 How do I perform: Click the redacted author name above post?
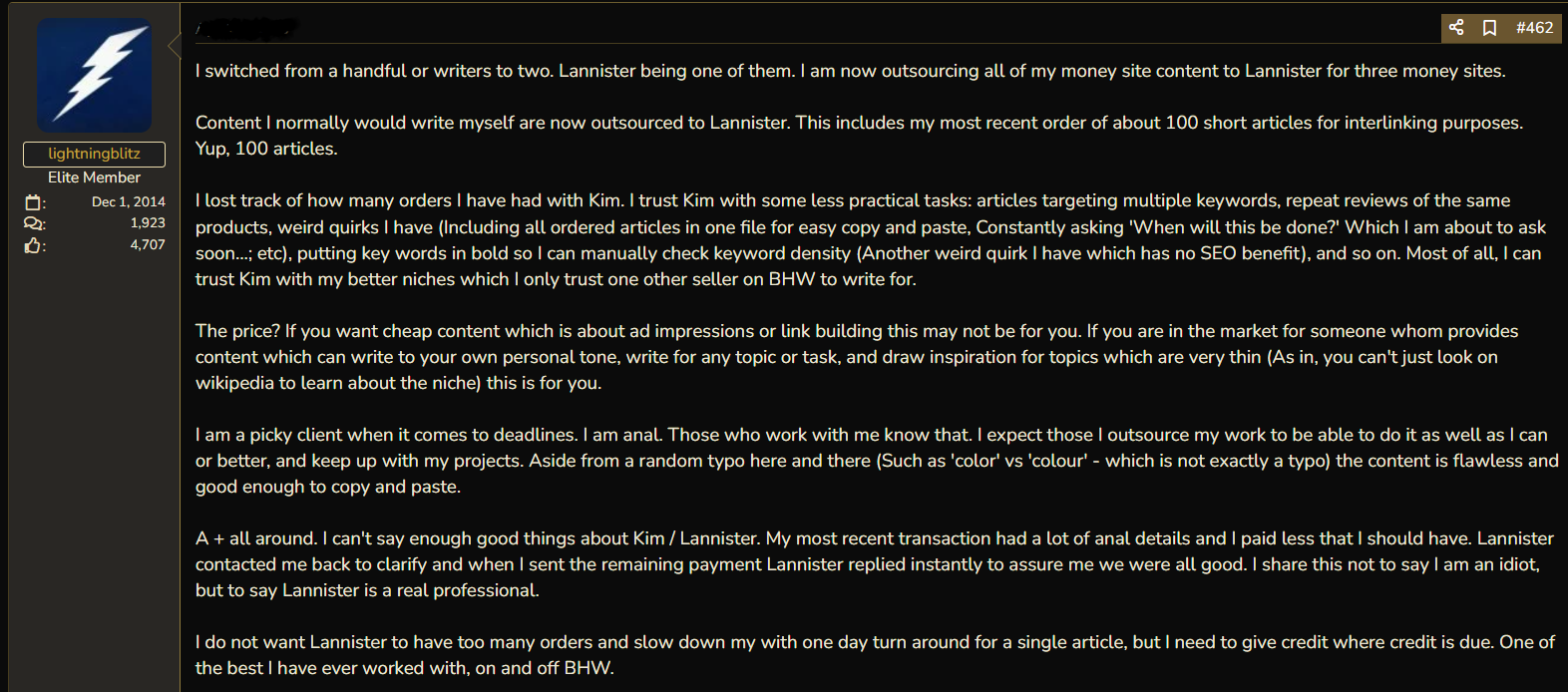click(246, 28)
